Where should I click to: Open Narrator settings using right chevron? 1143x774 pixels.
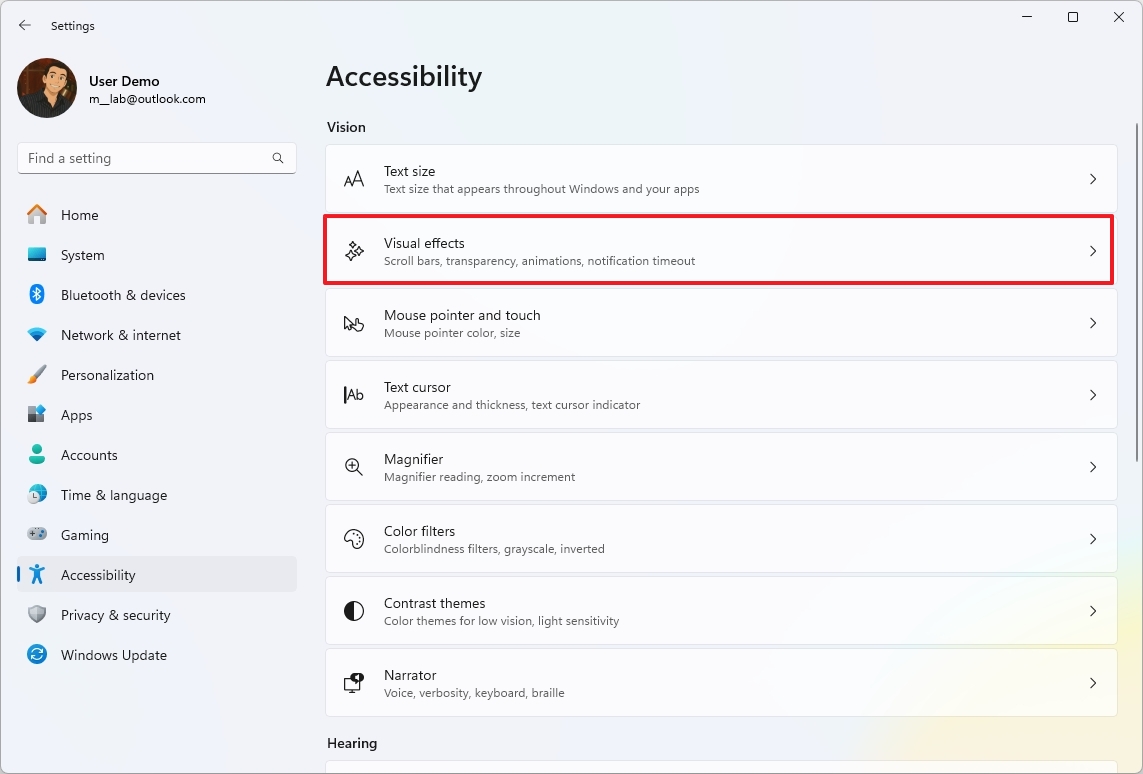click(x=1092, y=683)
